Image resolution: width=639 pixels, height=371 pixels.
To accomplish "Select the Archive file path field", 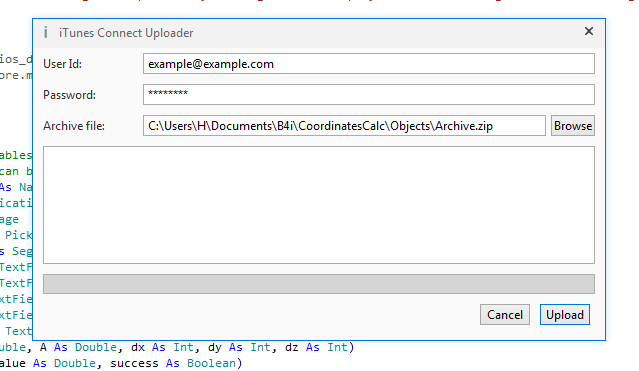I will click(x=344, y=126).
